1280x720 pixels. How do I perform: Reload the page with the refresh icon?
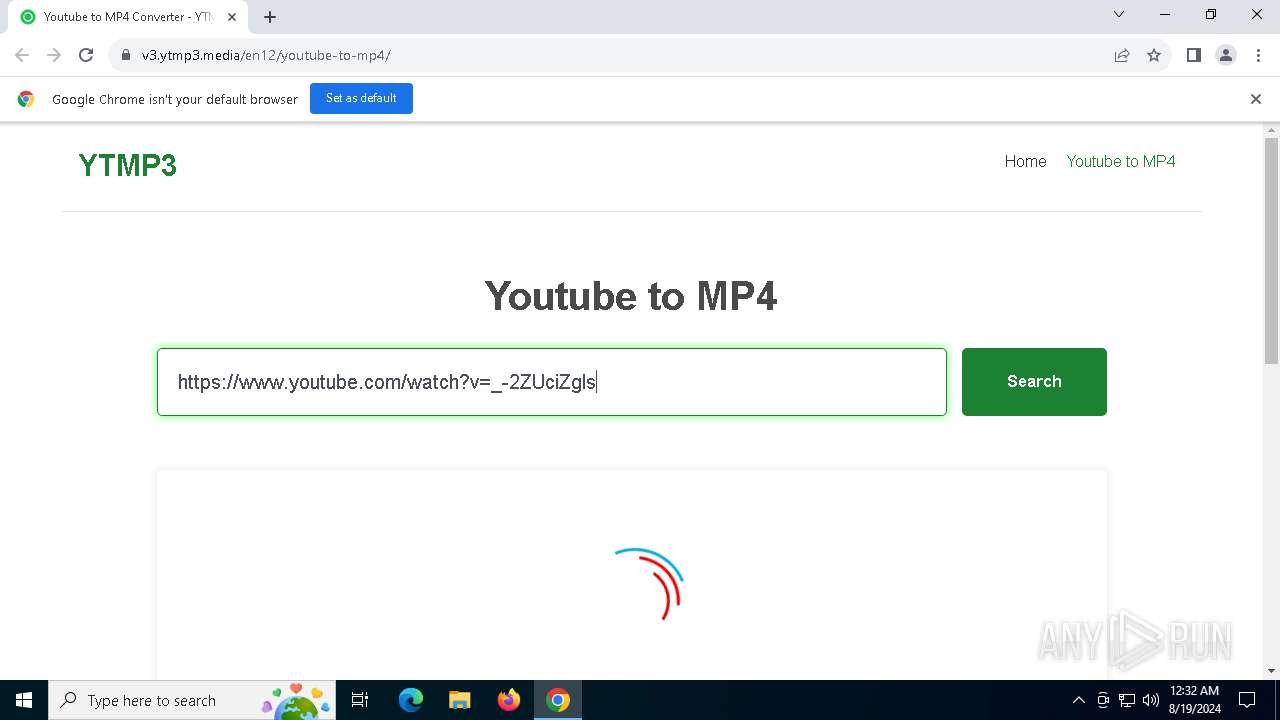point(86,55)
